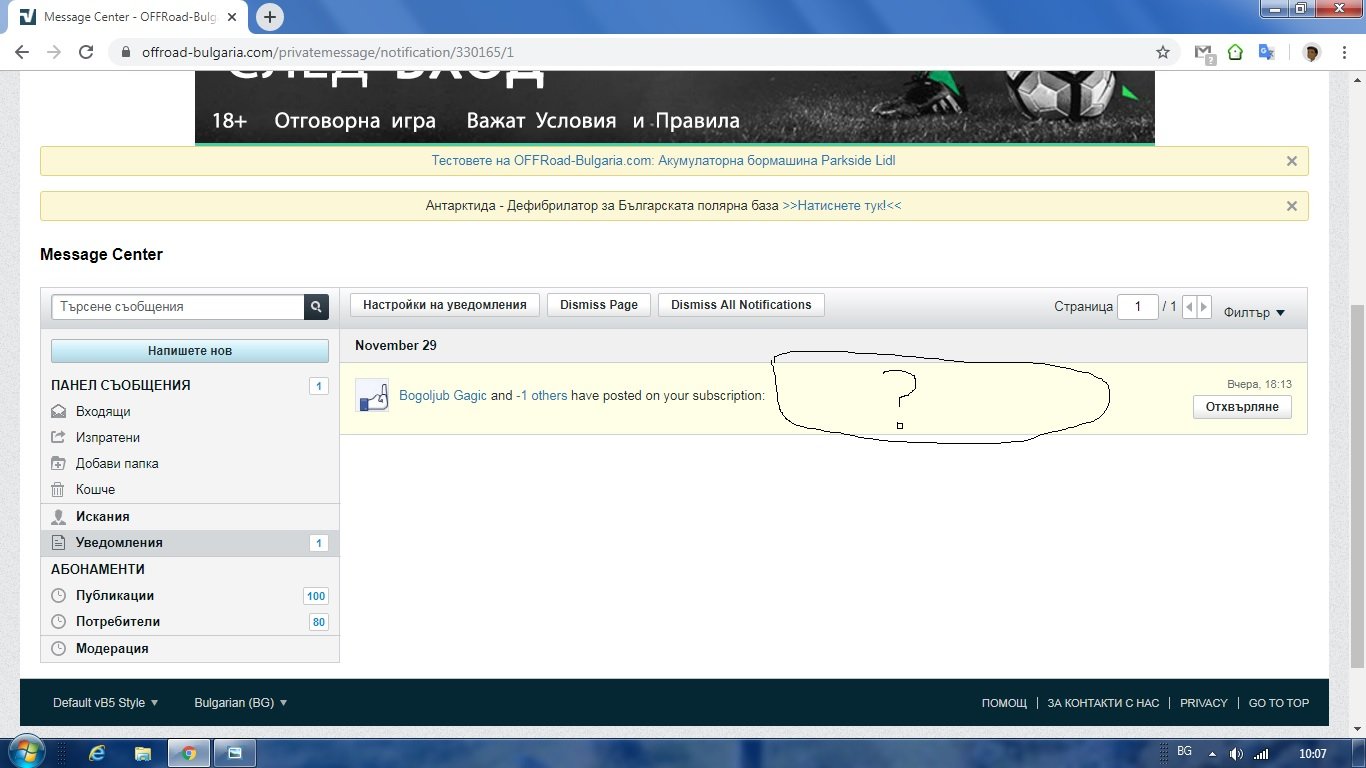Viewport: 1366px width, 768px height.
Task: Click the address bar URL
Action: tap(328, 52)
